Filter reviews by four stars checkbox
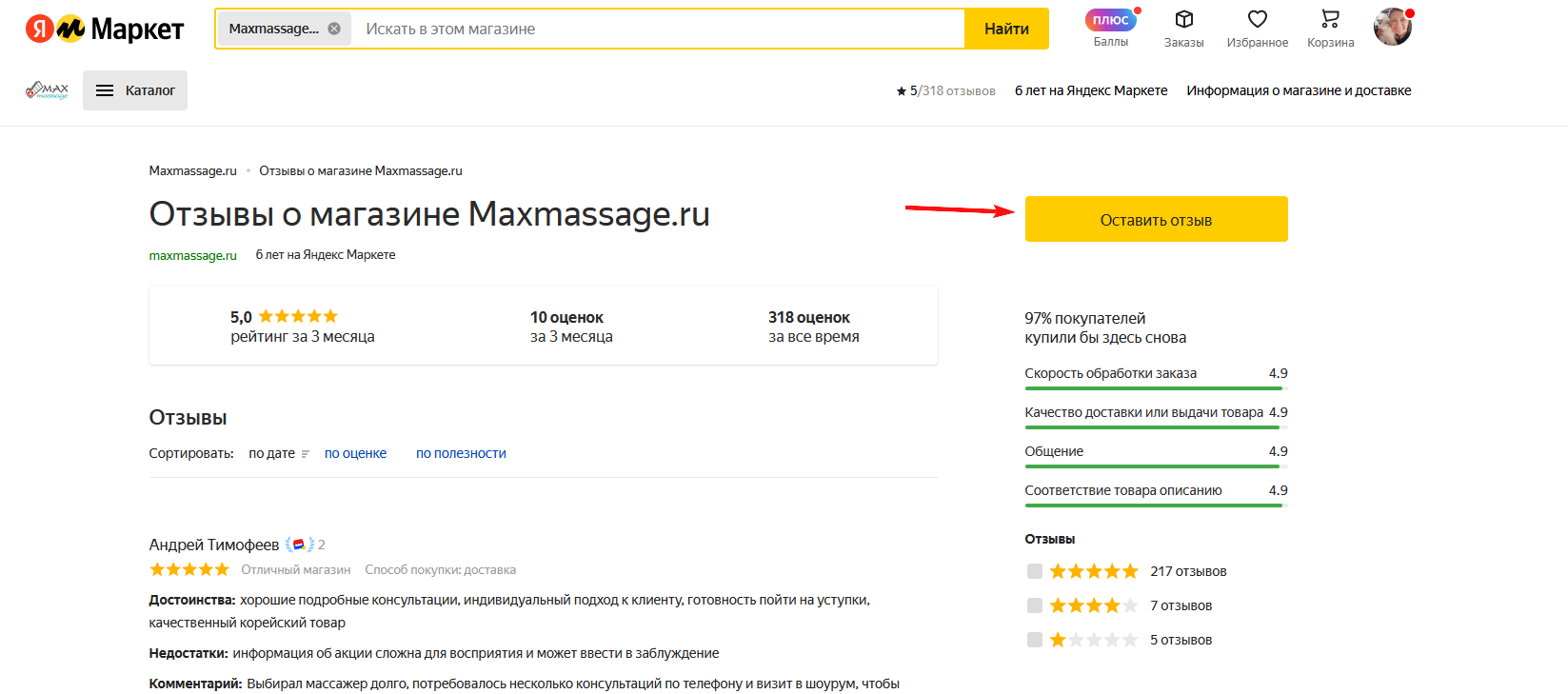This screenshot has height=694, width=1568. pyautogui.click(x=1035, y=605)
